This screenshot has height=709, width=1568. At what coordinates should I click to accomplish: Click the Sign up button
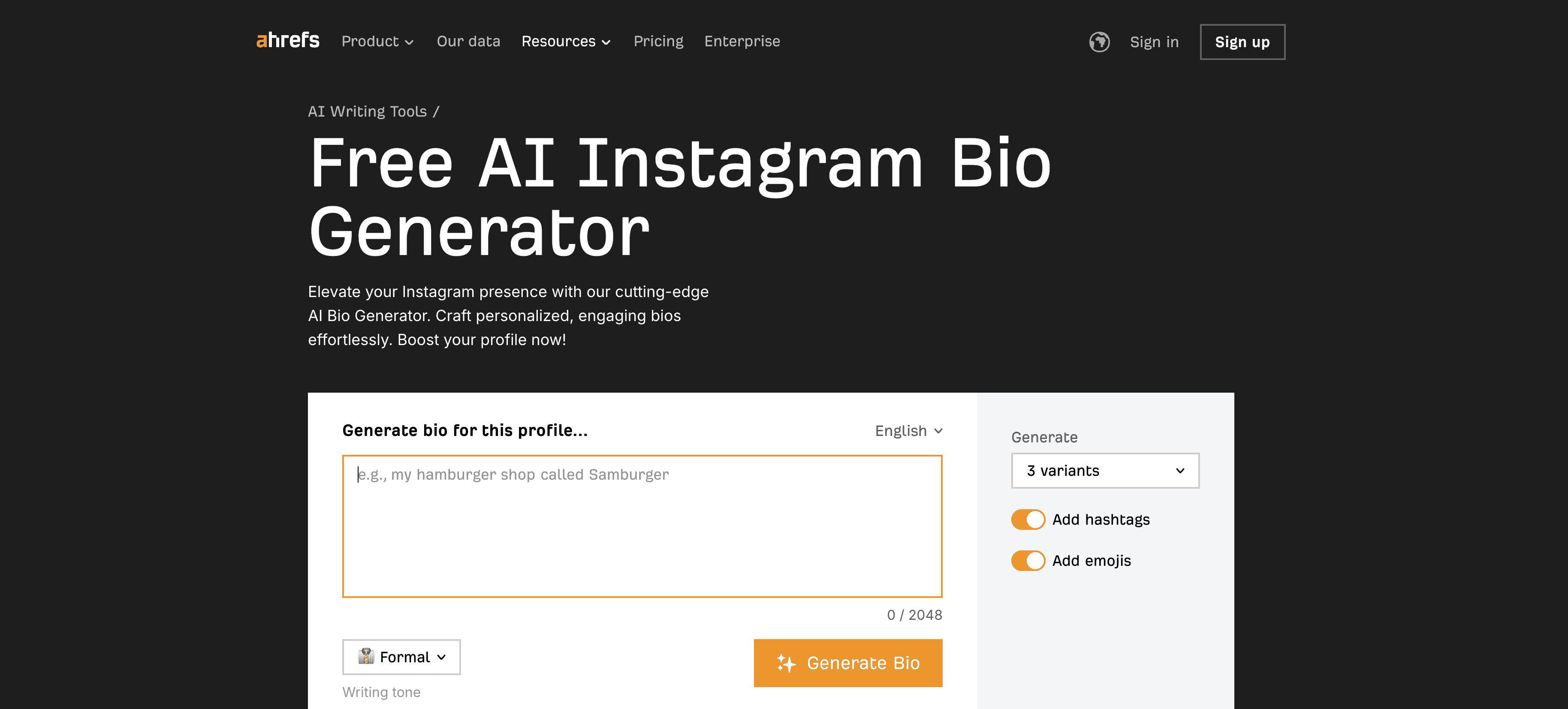click(x=1242, y=42)
